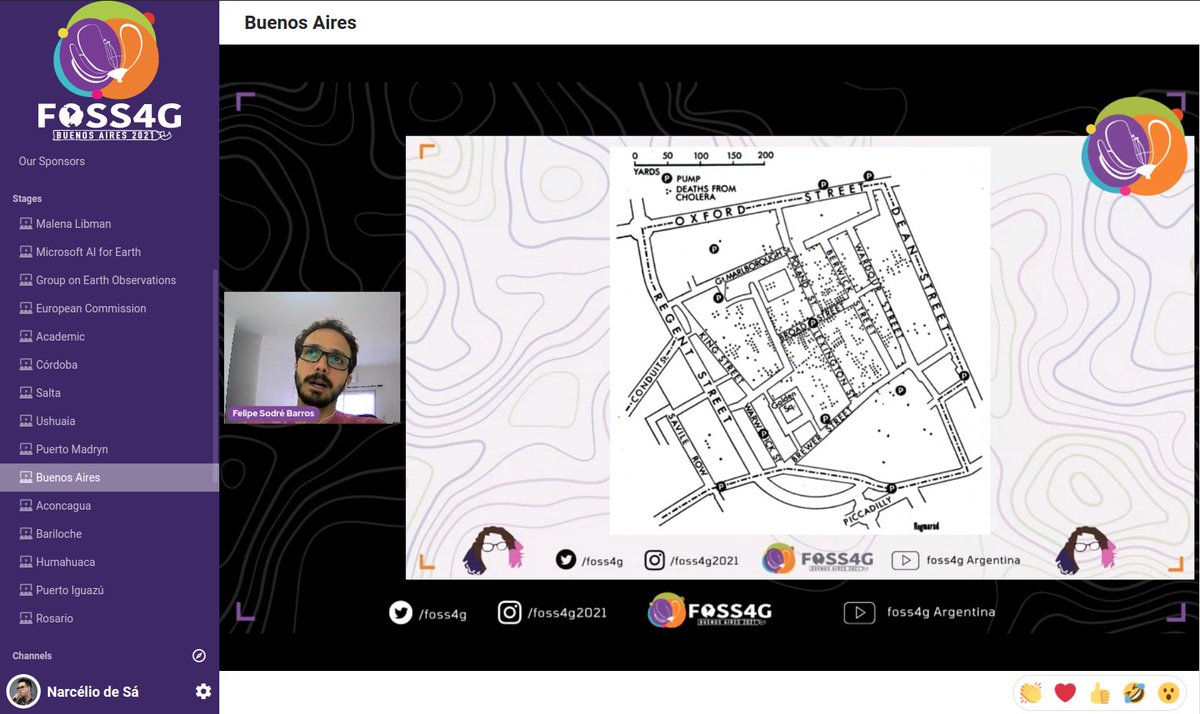Open the Our Sponsors page
Viewport: 1200px width, 714px height.
pyautogui.click(x=52, y=161)
